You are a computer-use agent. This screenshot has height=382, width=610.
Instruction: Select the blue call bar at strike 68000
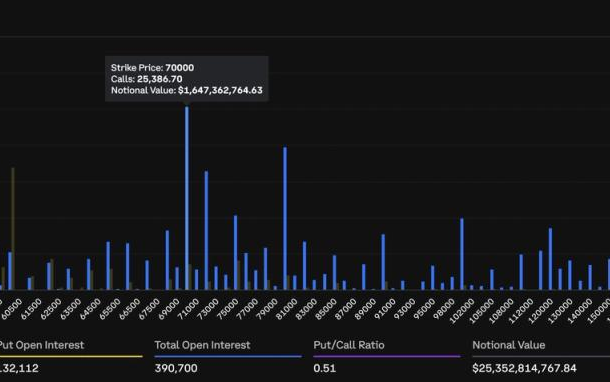[x=167, y=260]
